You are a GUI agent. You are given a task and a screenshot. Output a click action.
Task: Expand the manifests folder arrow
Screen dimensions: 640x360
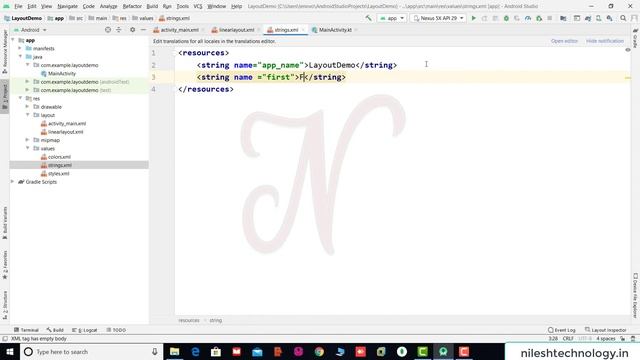click(x=20, y=48)
